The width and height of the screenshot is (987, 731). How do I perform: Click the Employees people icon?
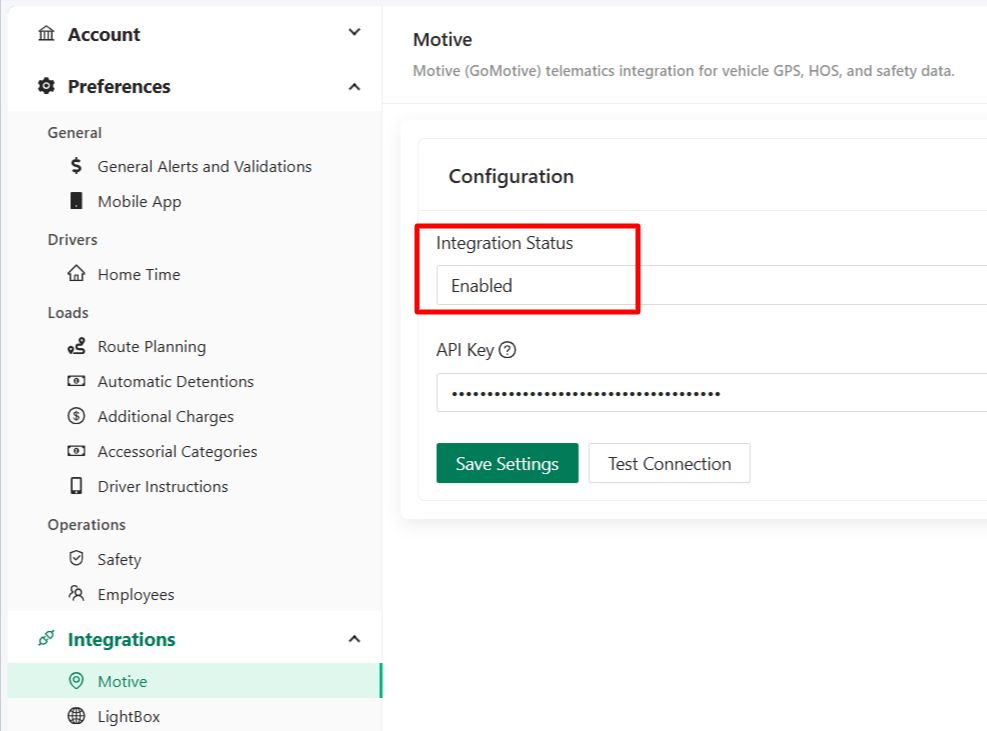click(76, 593)
